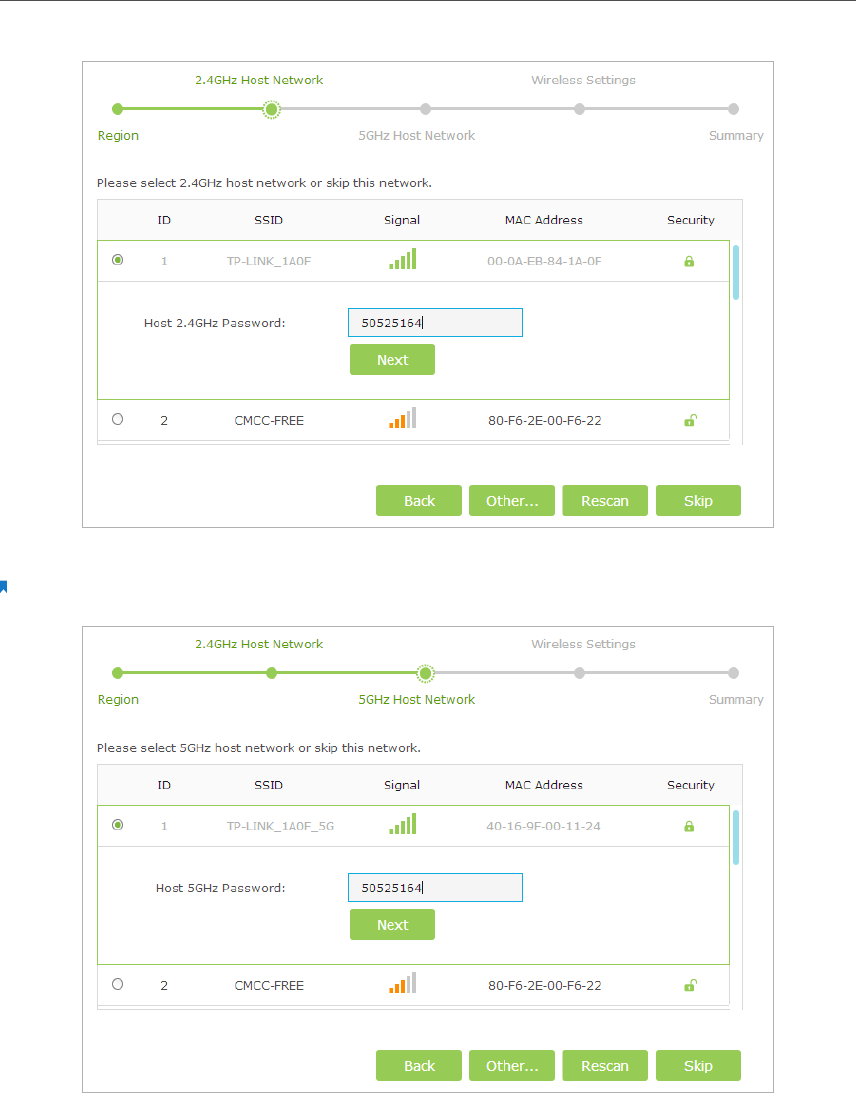The width and height of the screenshot is (856, 1093).
Task: Click lock icon for TP-LINK_1A0F row
Action: pos(689,261)
